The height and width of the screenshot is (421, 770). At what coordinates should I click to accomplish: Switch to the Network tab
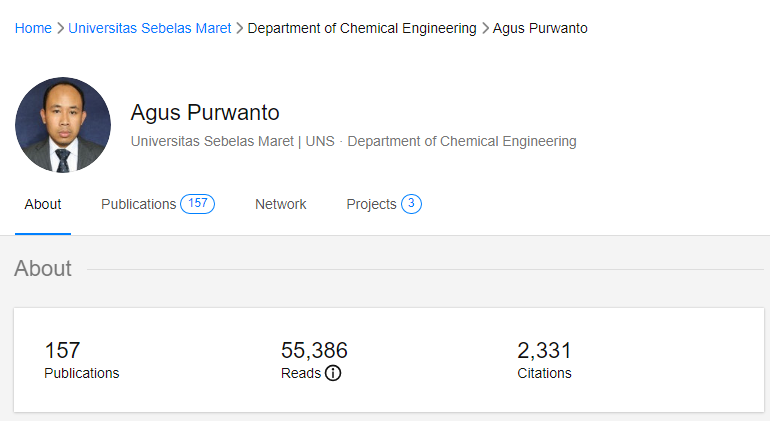(x=280, y=204)
